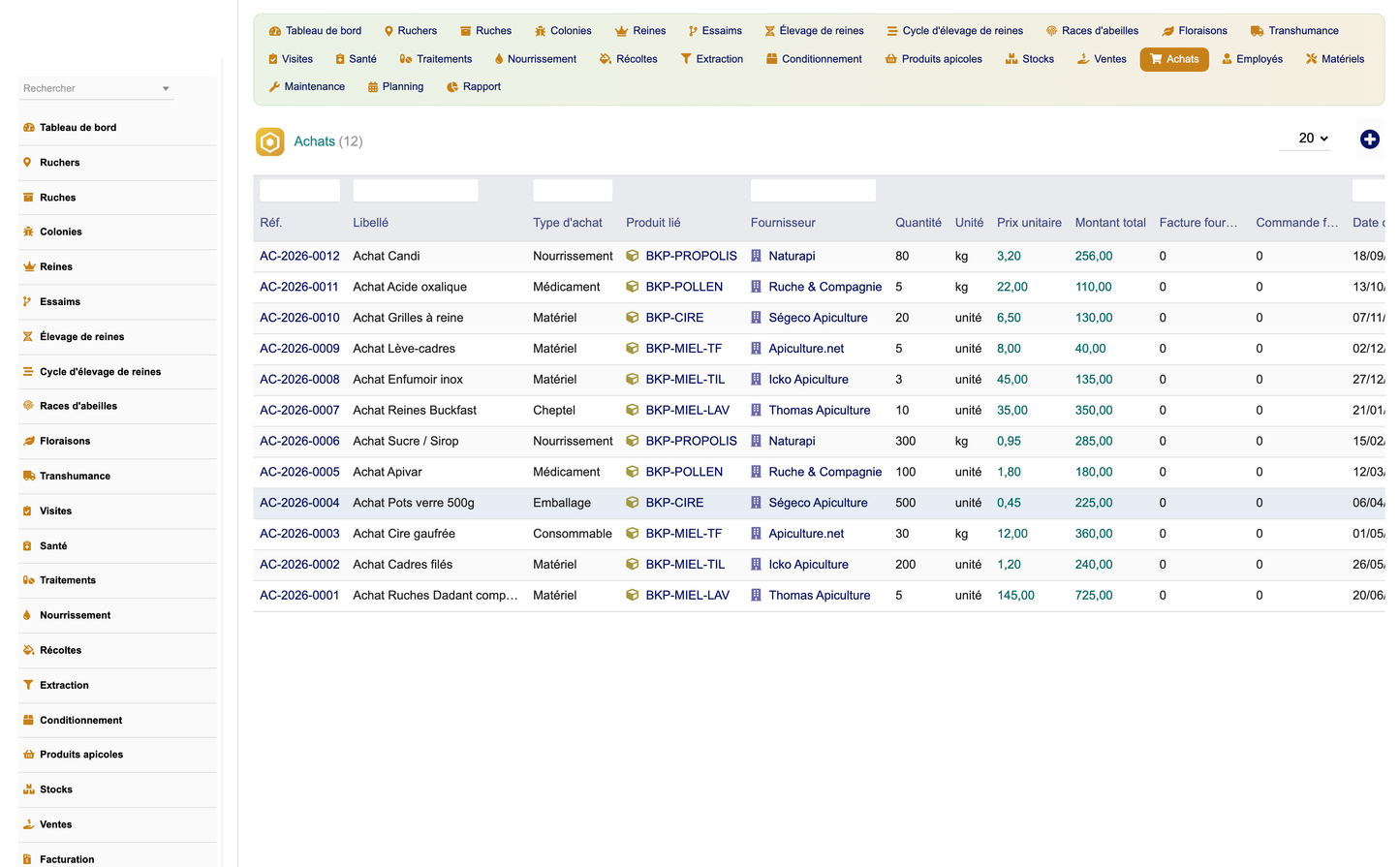
Task: Click the Fournisseur column filter field
Action: pyautogui.click(x=813, y=191)
